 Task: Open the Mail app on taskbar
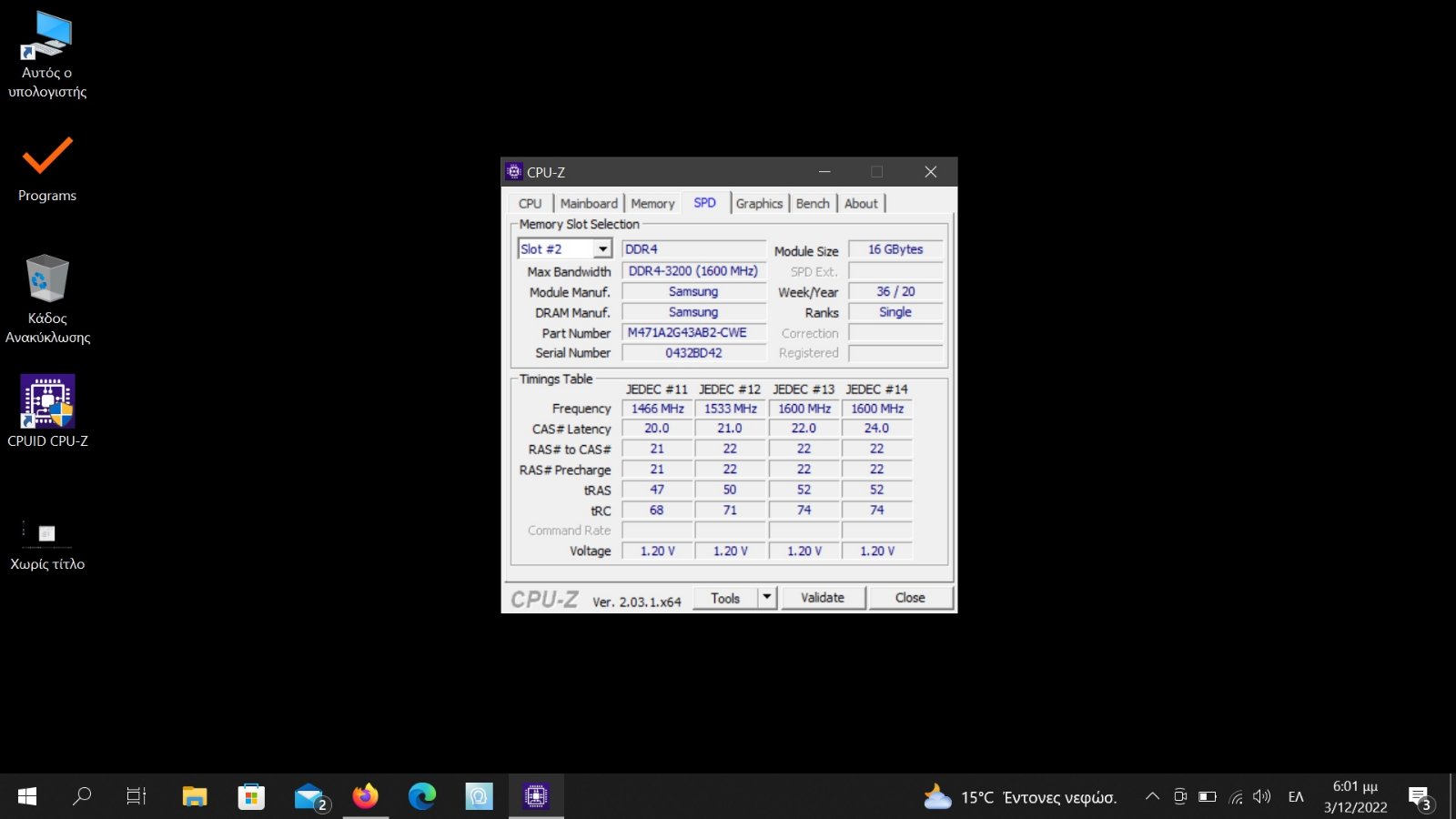coord(309,796)
